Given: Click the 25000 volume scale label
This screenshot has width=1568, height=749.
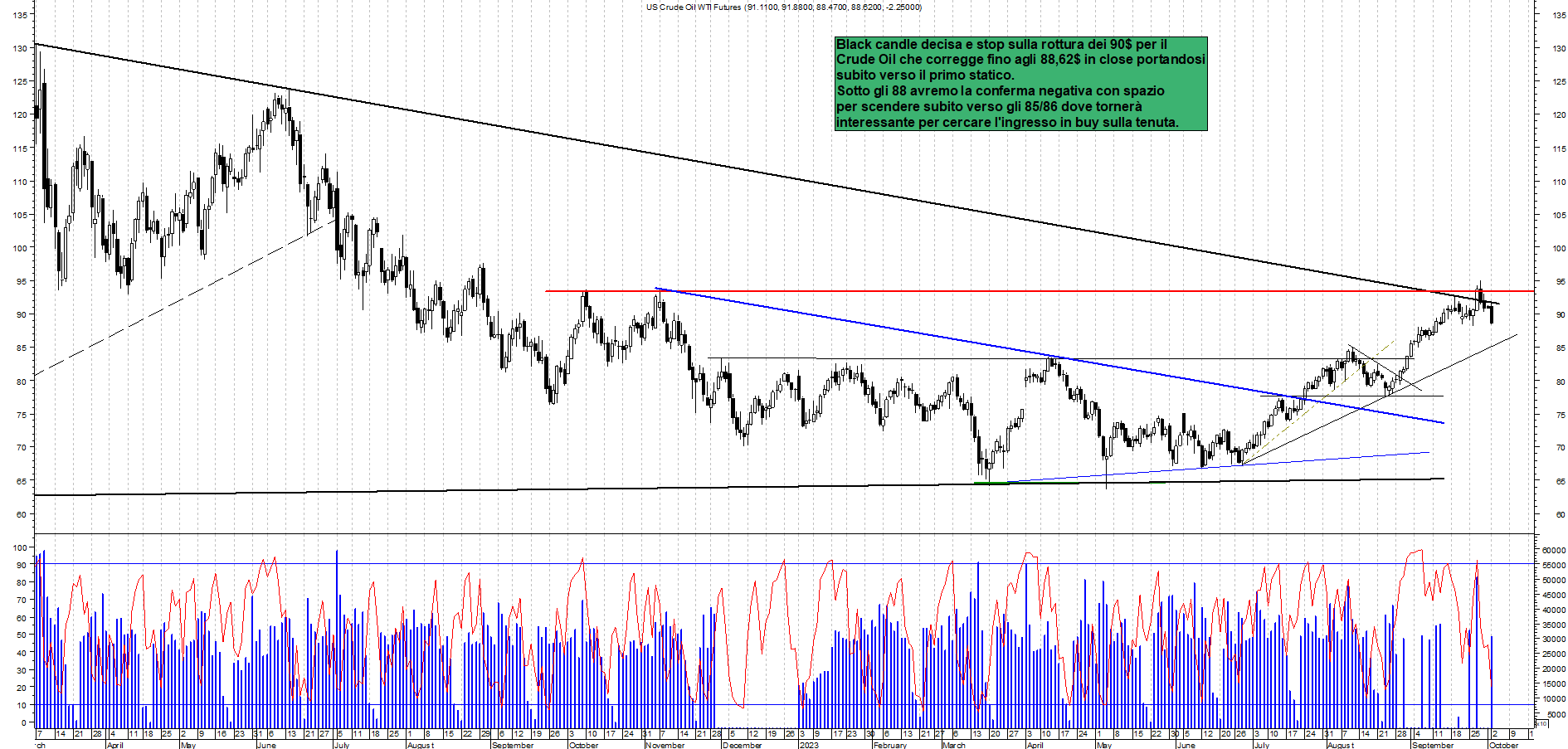Looking at the screenshot, I should coord(1554,654).
